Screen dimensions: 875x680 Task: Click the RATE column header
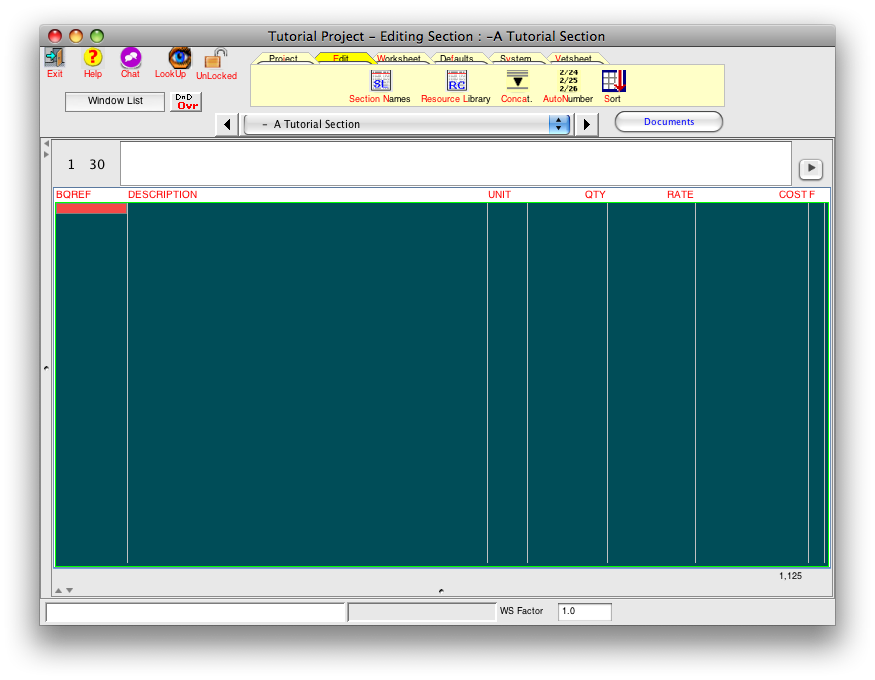(x=680, y=195)
